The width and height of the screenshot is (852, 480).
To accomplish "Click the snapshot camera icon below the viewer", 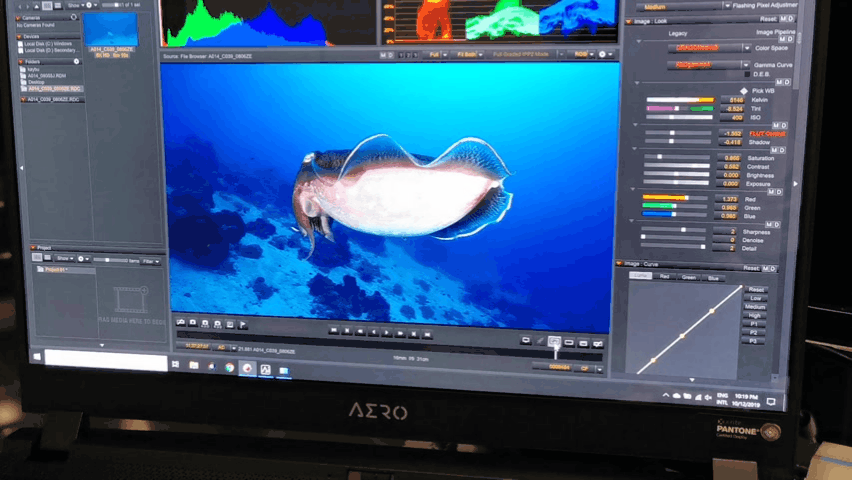I will coord(192,324).
